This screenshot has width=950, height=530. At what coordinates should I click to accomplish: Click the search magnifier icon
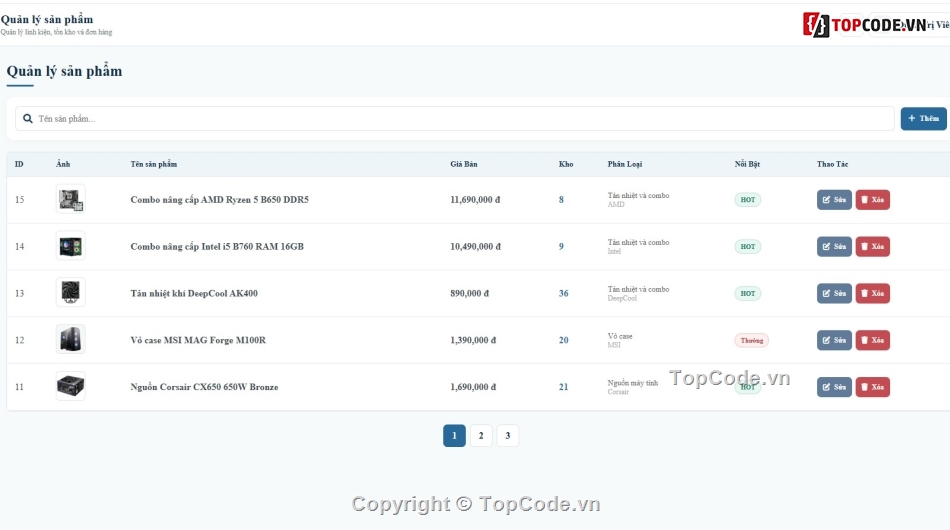(x=28, y=119)
